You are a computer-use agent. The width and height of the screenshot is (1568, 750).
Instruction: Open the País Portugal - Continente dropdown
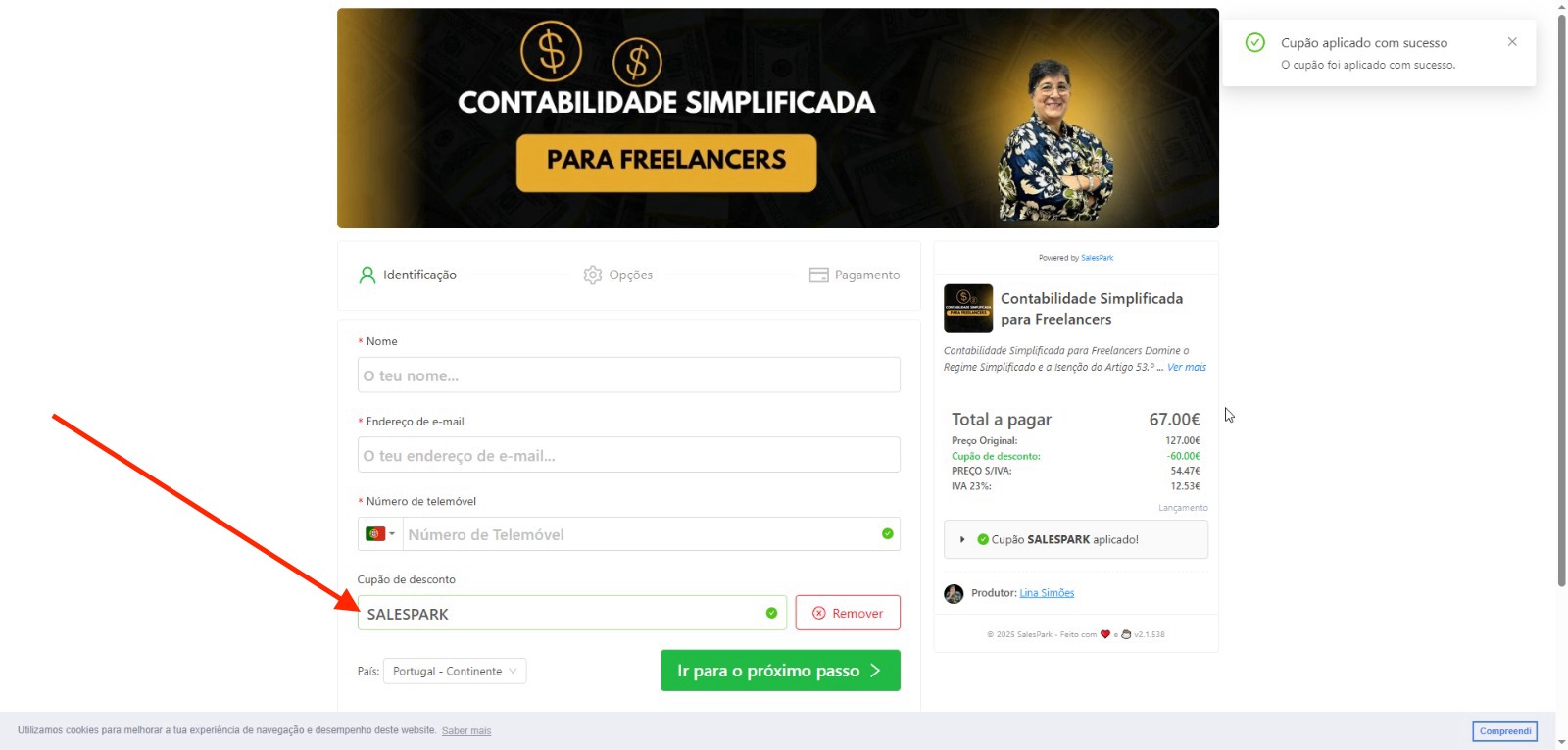(x=455, y=672)
